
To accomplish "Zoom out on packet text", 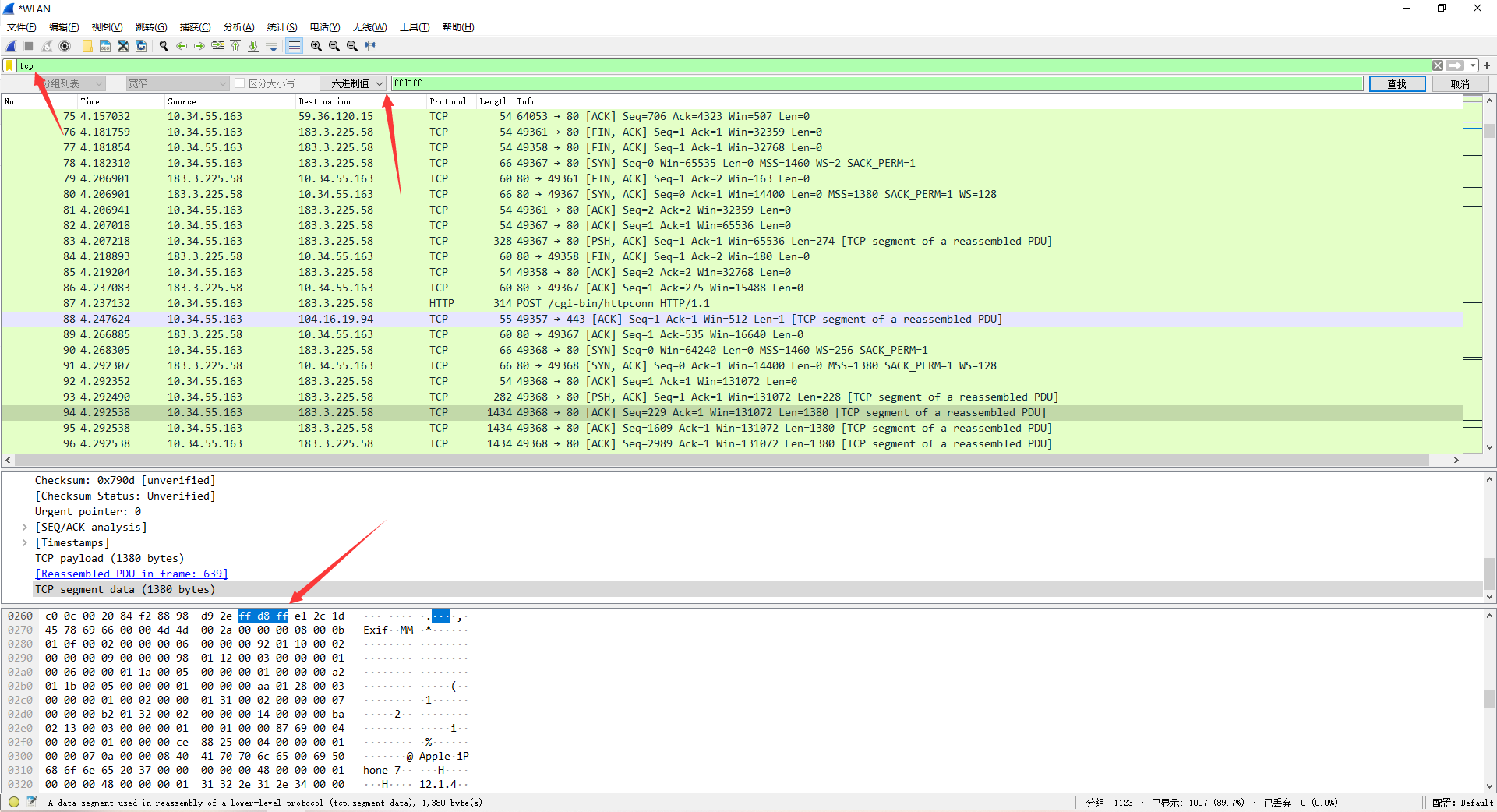I will coord(334,46).
